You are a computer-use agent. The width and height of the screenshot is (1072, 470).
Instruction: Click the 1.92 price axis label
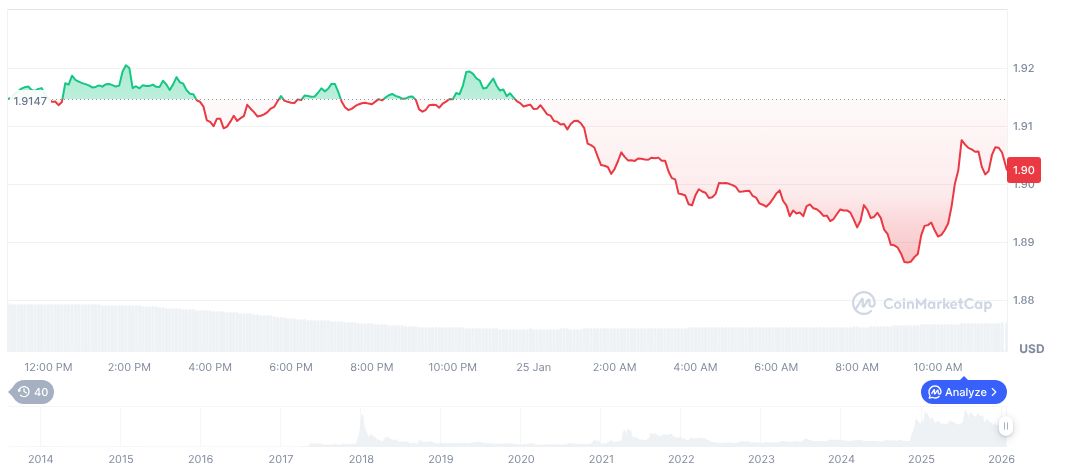(x=1023, y=68)
